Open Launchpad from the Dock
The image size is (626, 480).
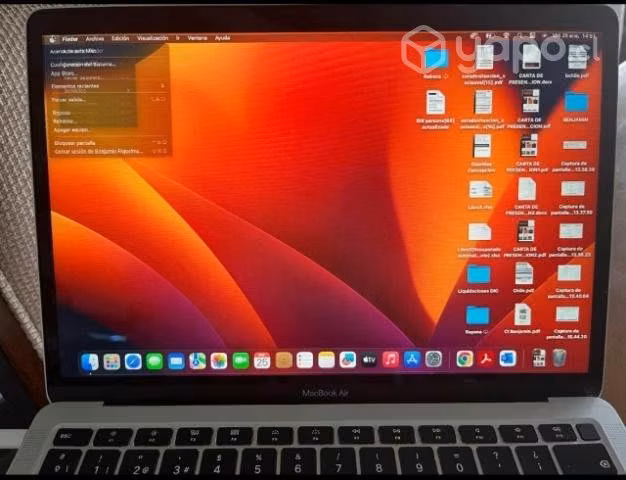tap(112, 362)
